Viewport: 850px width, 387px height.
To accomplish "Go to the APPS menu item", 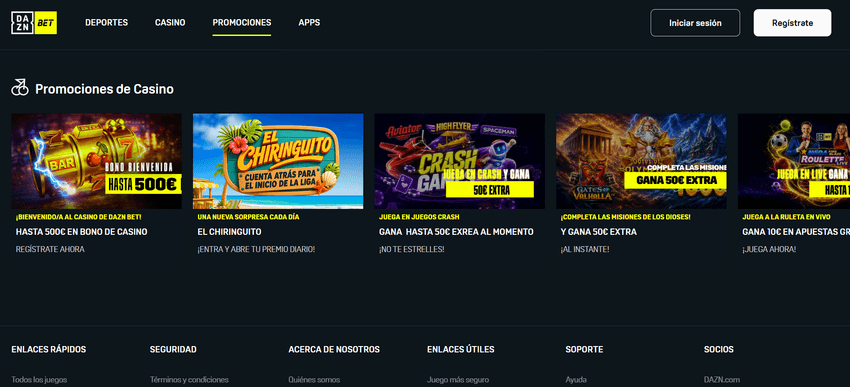I will click(x=309, y=23).
